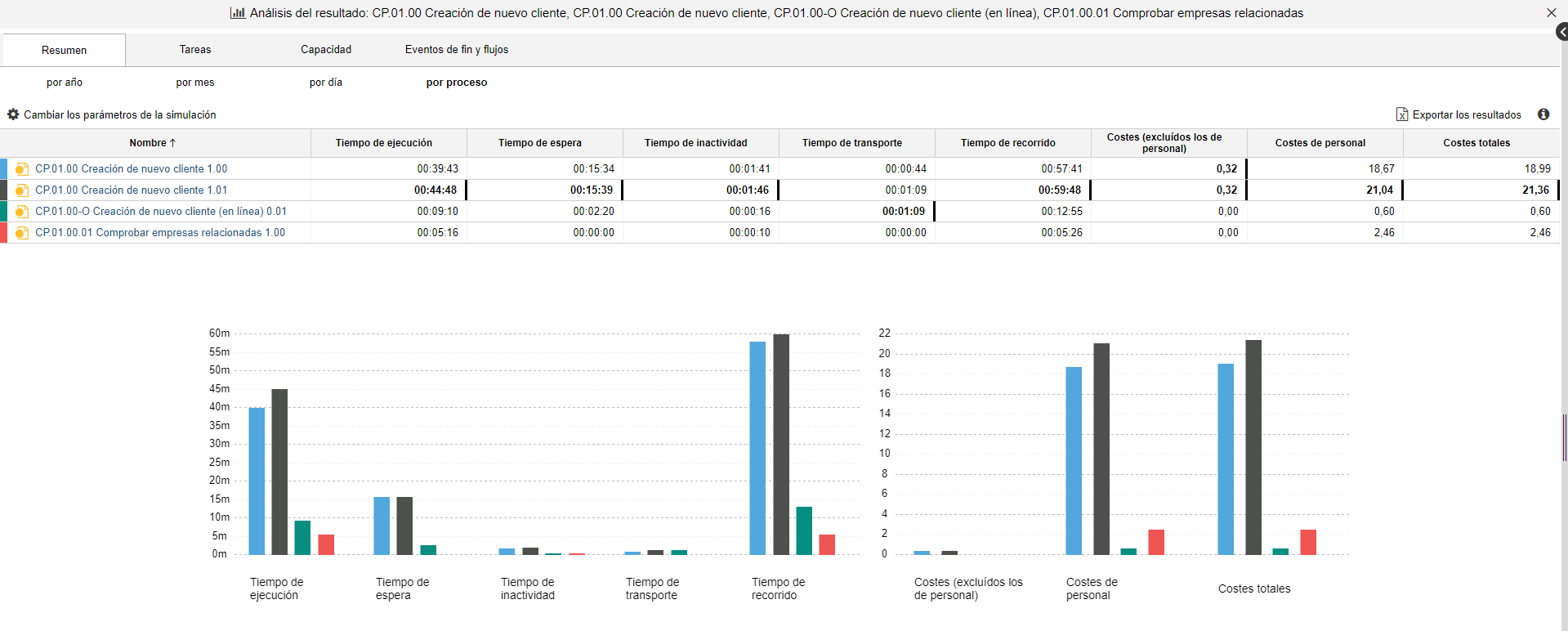Sort by the Nombre column header
Viewport: 1568px width, 631px height.
coord(155,143)
